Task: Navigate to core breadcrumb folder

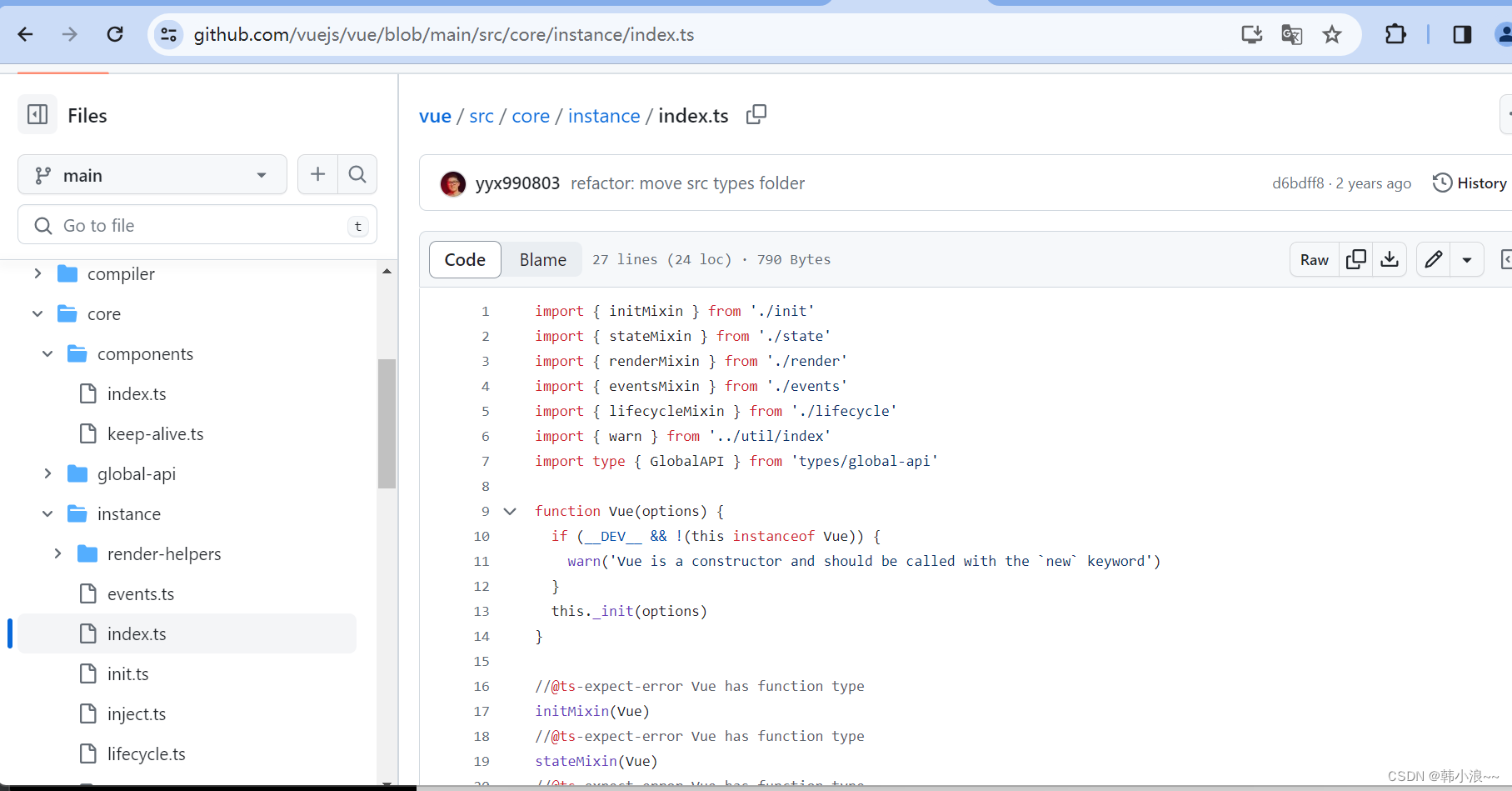Action: (531, 116)
